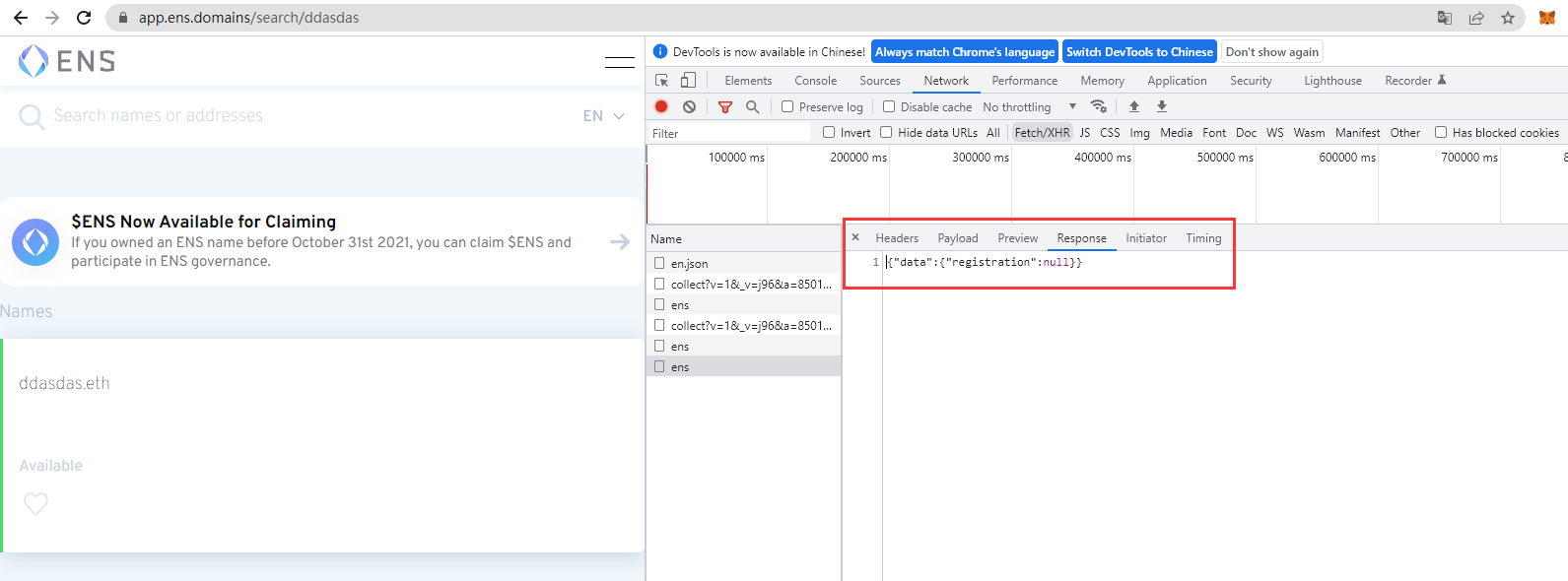Open the Lighthouse panel

pos(1332,81)
